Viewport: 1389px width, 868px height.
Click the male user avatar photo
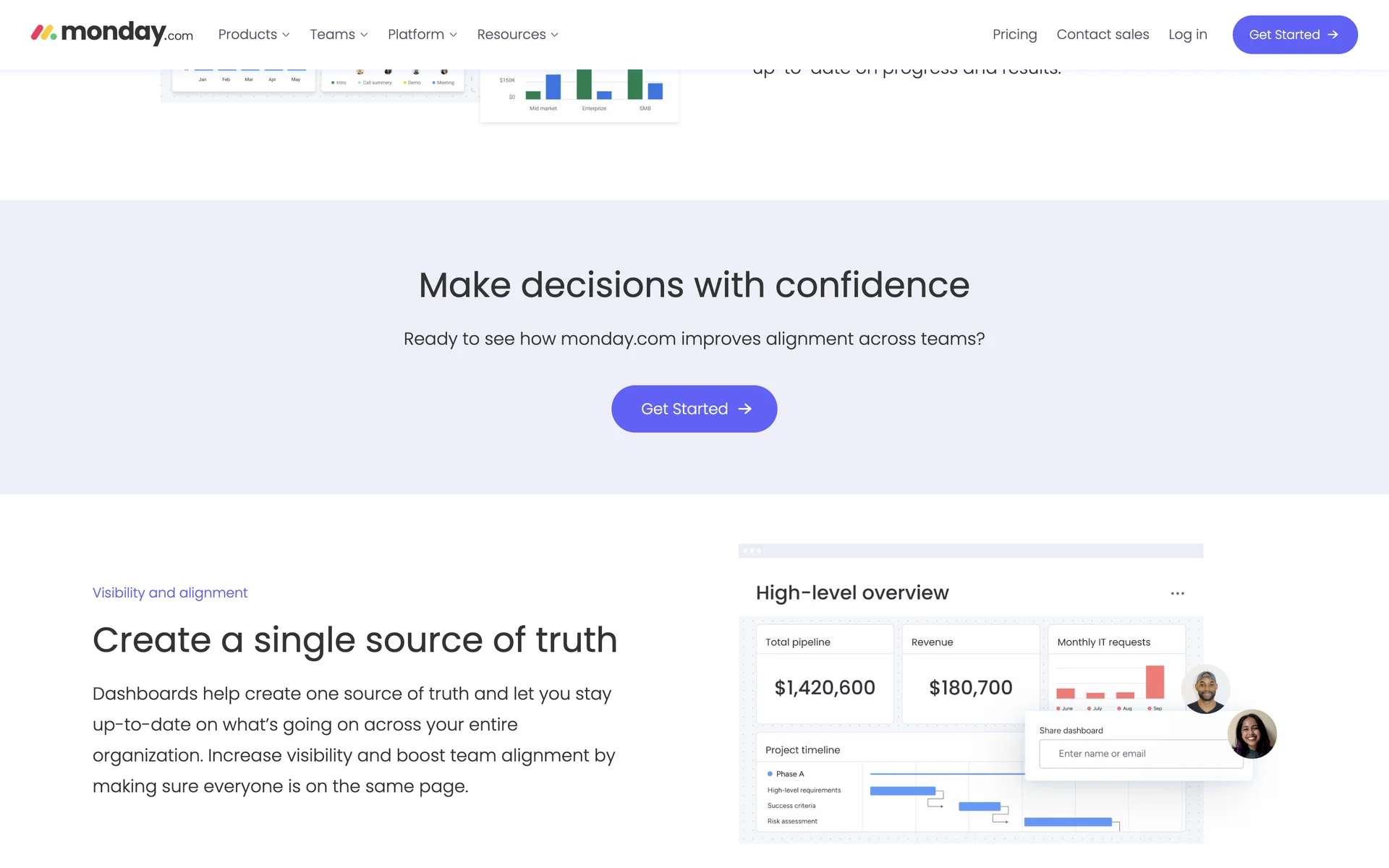click(x=1205, y=689)
